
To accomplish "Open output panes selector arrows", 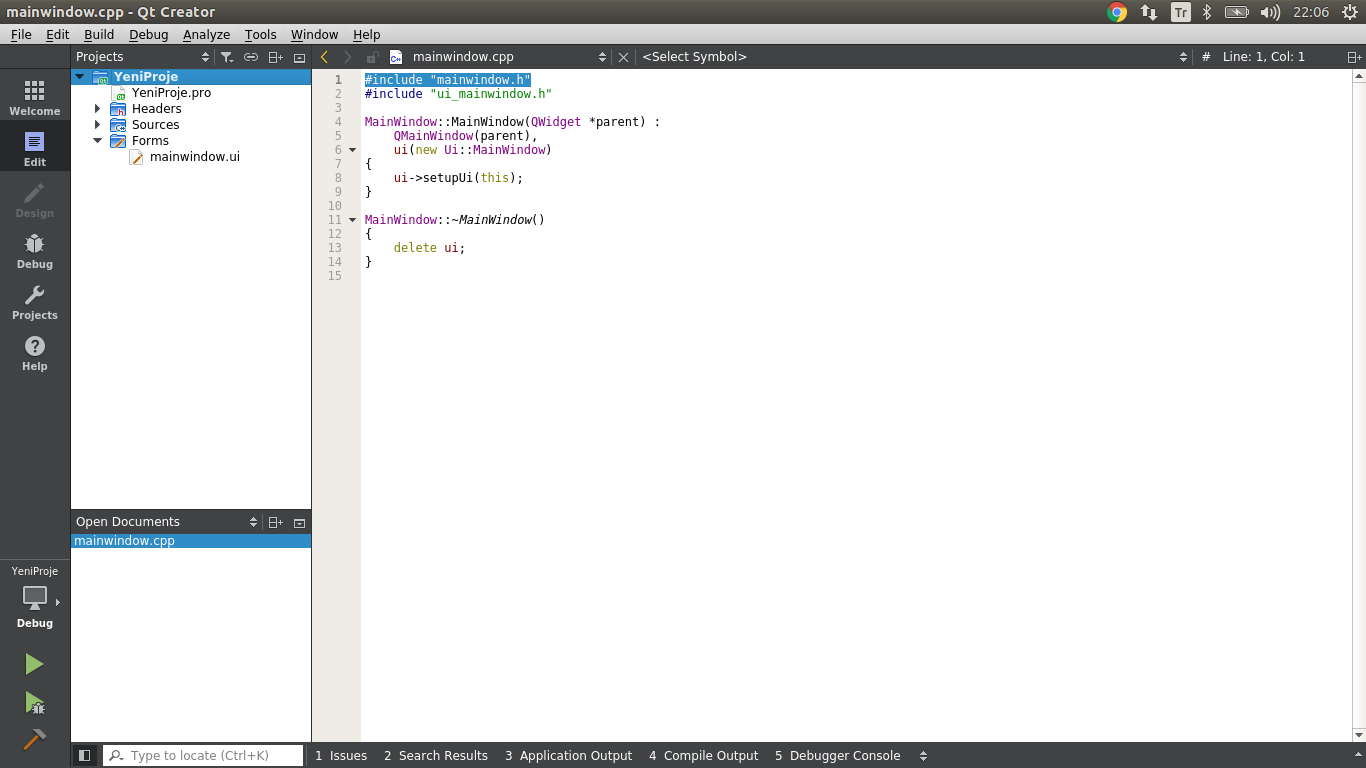I will coord(923,756).
